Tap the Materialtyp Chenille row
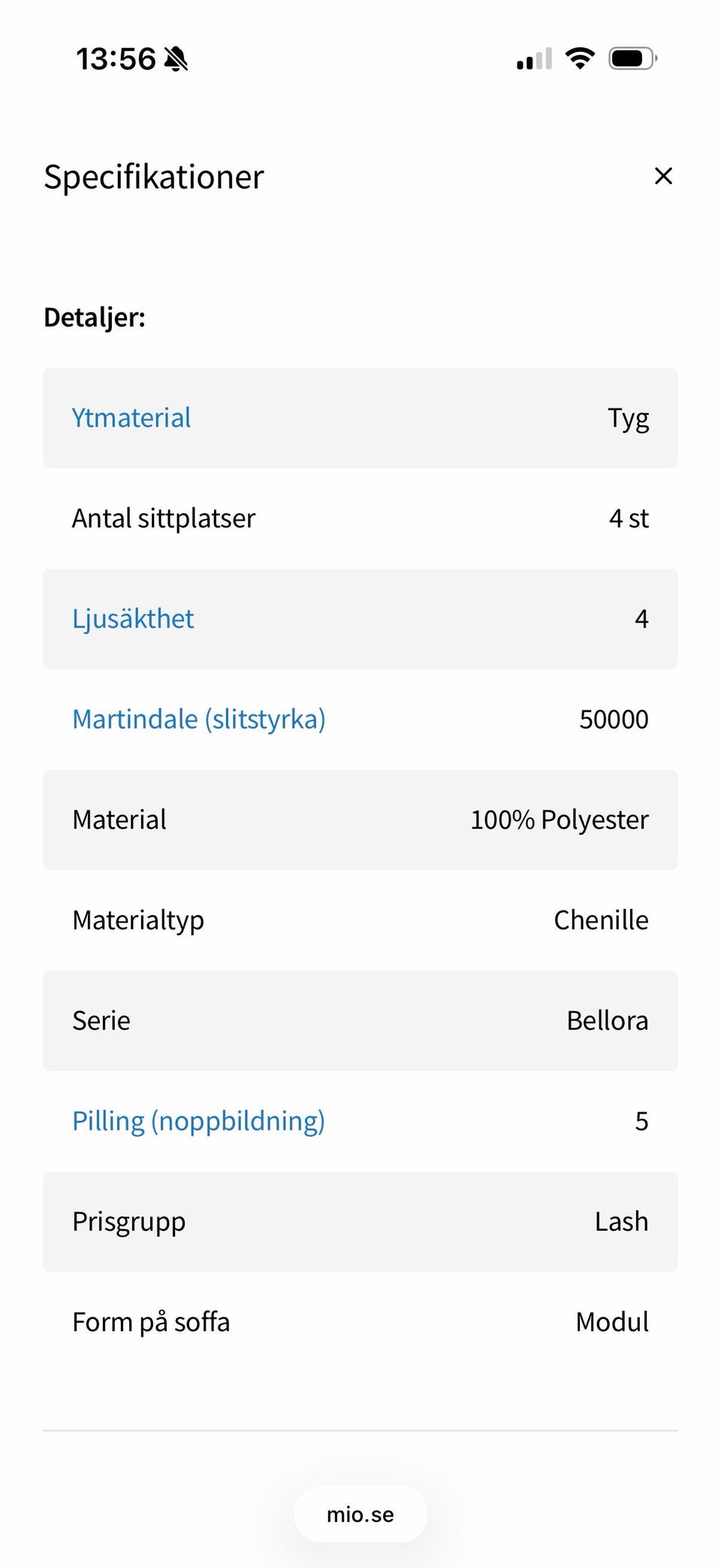 (360, 920)
